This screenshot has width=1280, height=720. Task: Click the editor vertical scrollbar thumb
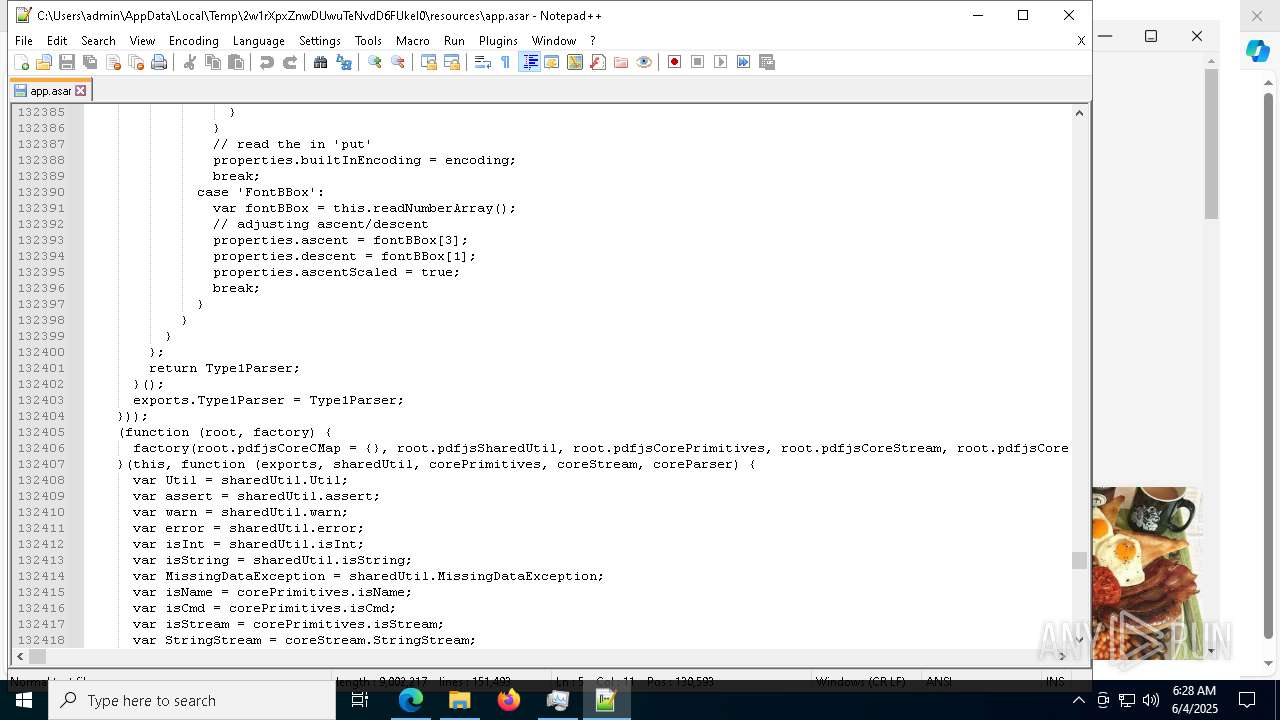pyautogui.click(x=1079, y=561)
